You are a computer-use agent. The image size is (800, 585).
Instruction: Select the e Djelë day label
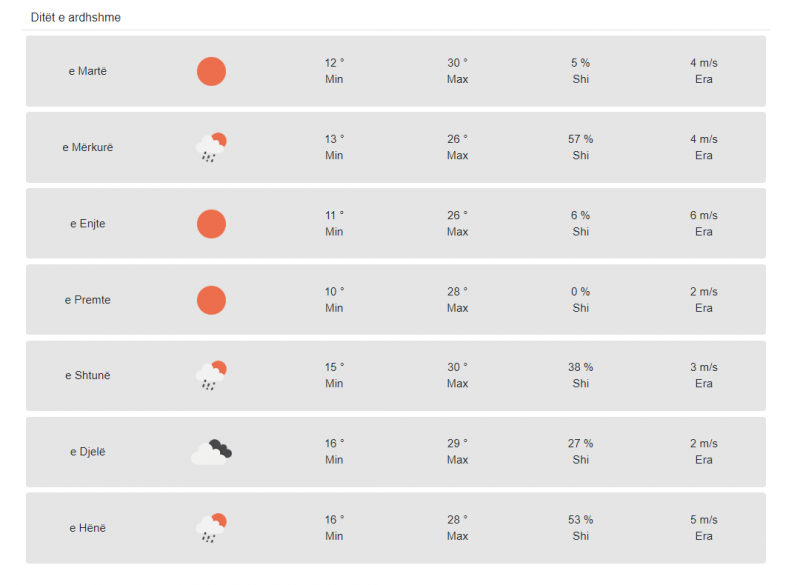click(88, 452)
